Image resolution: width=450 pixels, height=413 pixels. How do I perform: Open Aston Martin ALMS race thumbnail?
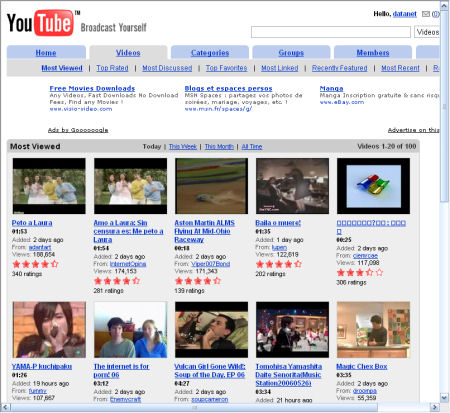pos(211,186)
